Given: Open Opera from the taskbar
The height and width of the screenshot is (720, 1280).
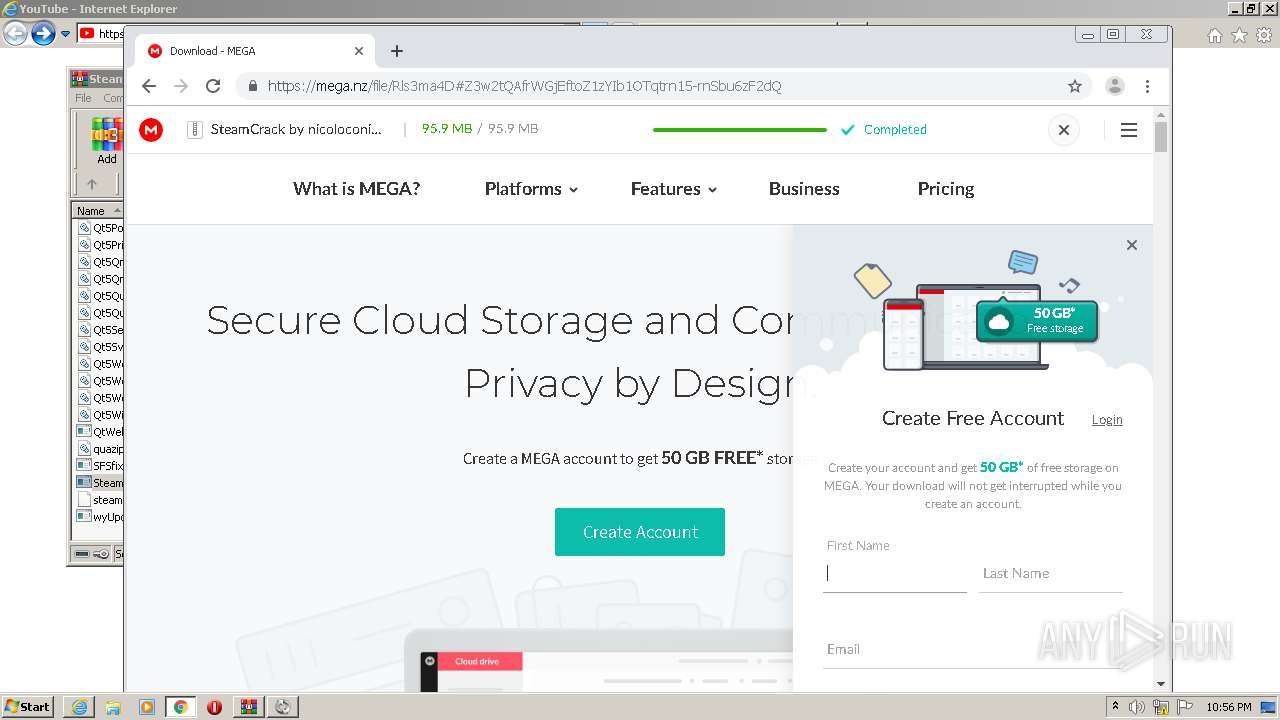Looking at the screenshot, I should tap(214, 707).
